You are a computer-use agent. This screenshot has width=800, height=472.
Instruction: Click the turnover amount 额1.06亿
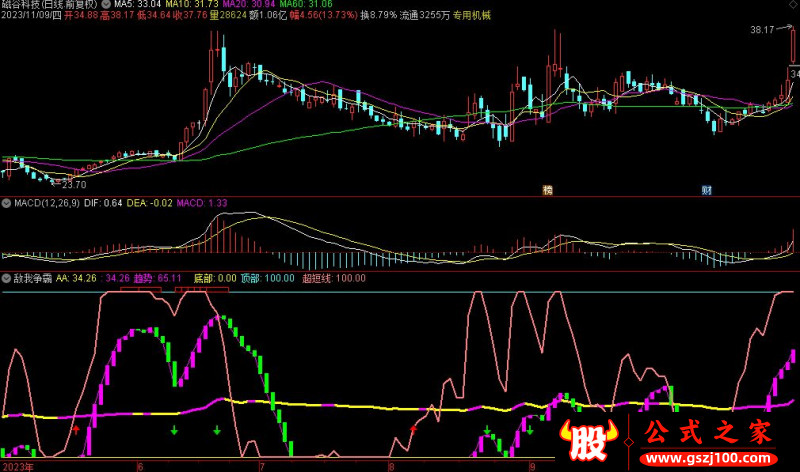click(268, 15)
